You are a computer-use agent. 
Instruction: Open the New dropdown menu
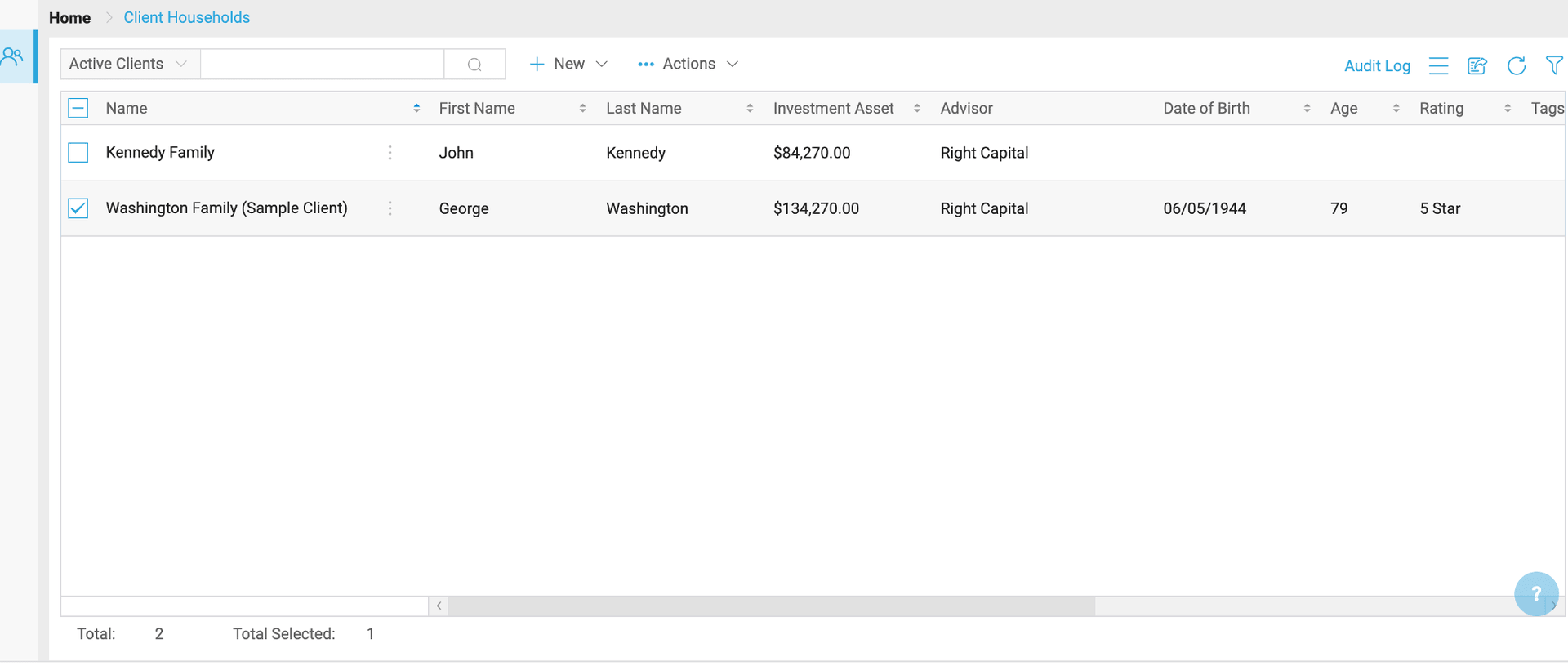pos(568,64)
